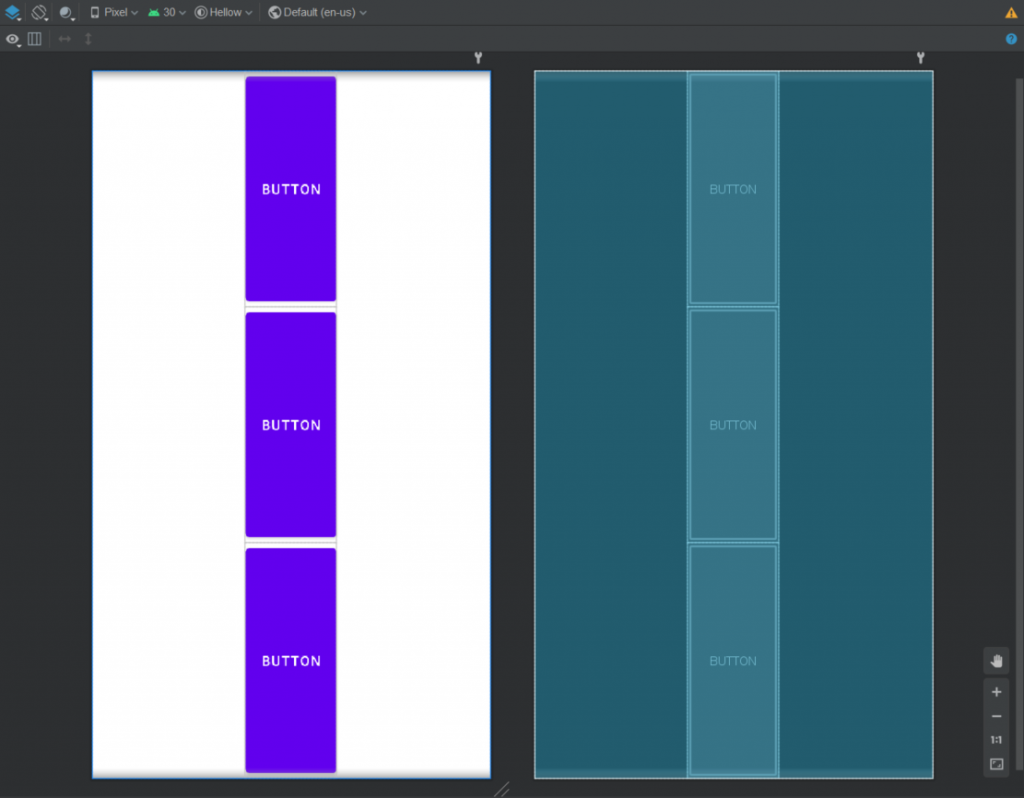Image resolution: width=1024 pixels, height=798 pixels.
Task: Set zoom to 1:1 actual size
Action: [x=996, y=740]
